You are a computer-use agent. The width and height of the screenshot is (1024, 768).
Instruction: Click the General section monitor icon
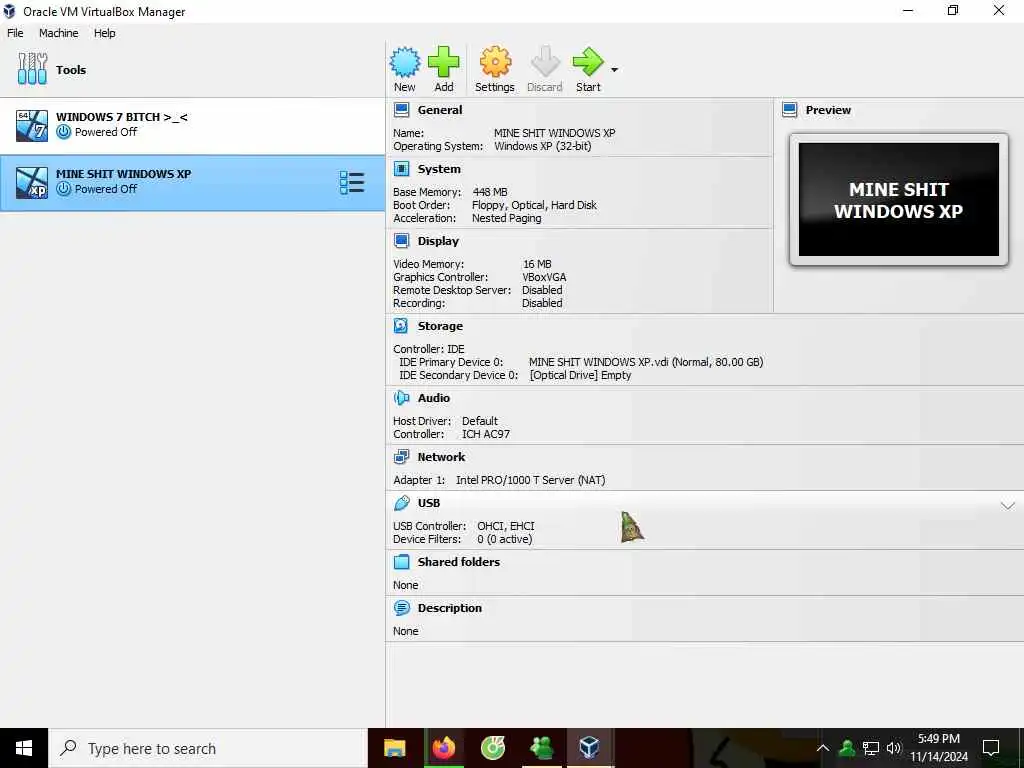402,110
